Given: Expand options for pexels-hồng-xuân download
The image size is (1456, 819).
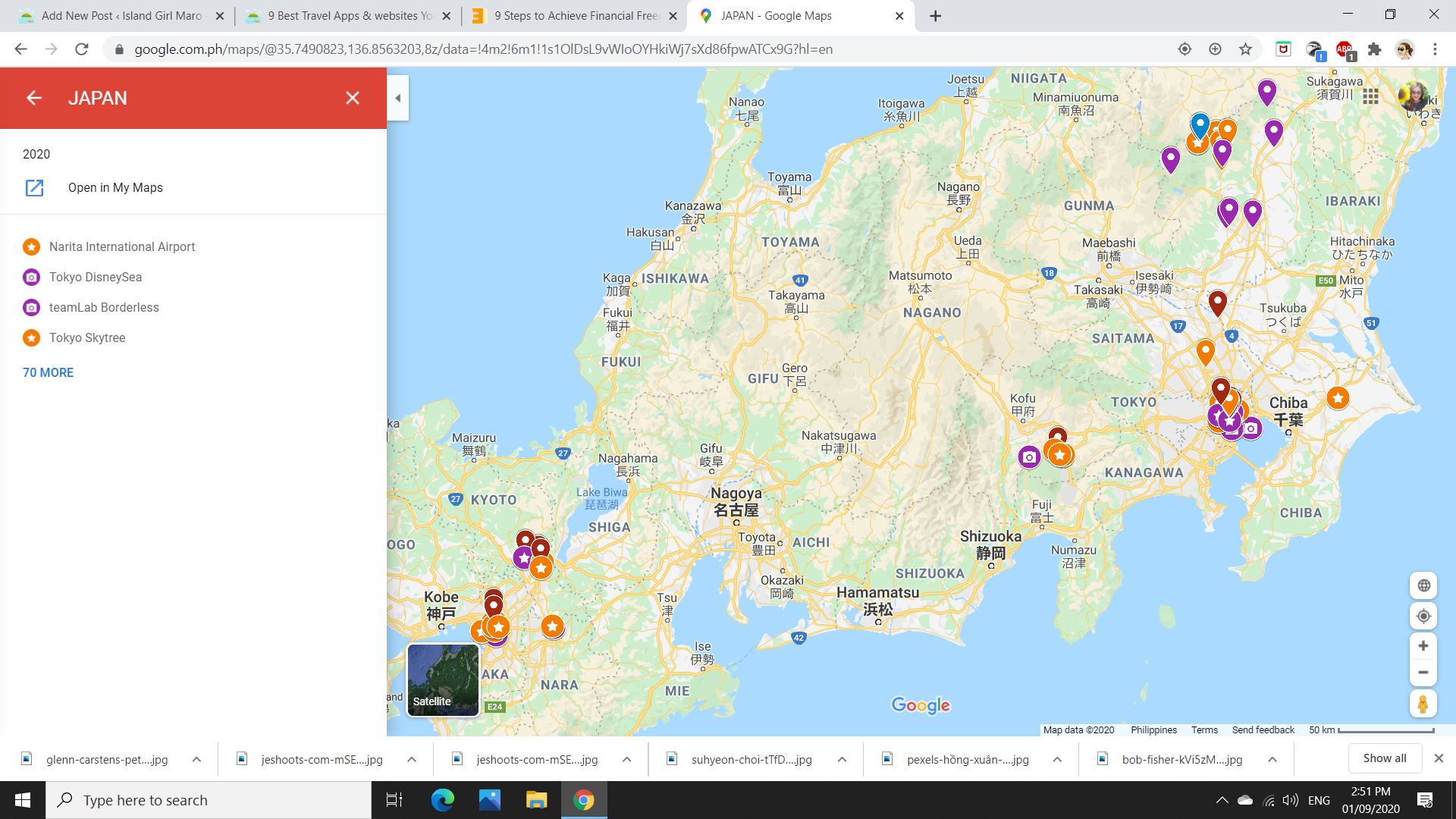Looking at the screenshot, I should click(1057, 759).
